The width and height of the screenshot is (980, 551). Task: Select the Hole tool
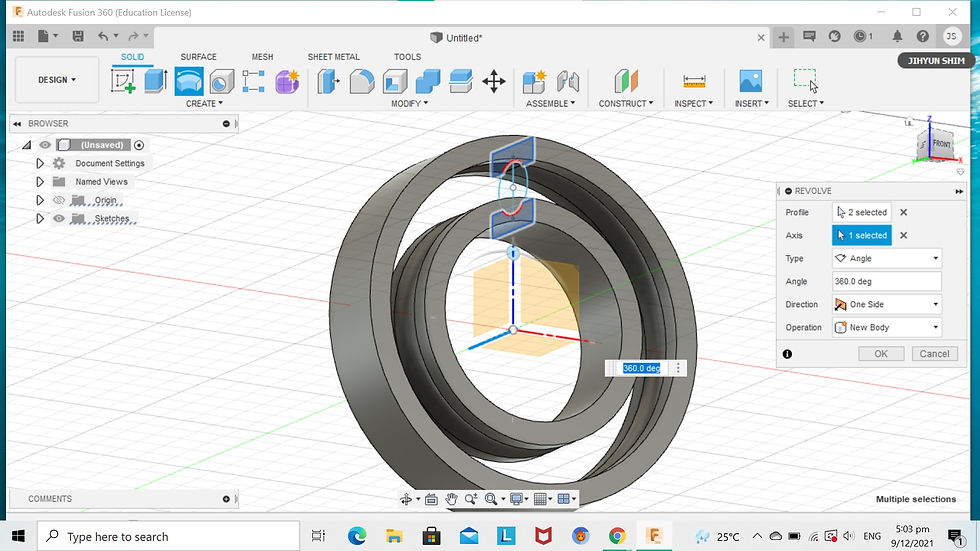coord(221,81)
